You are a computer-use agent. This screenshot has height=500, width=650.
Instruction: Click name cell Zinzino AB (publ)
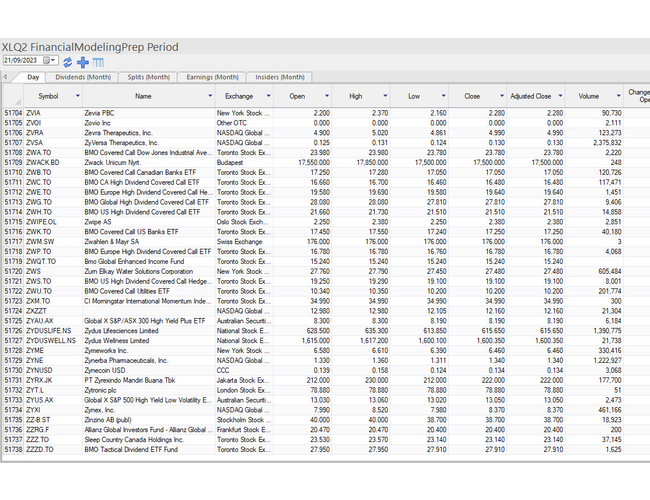click(148, 420)
